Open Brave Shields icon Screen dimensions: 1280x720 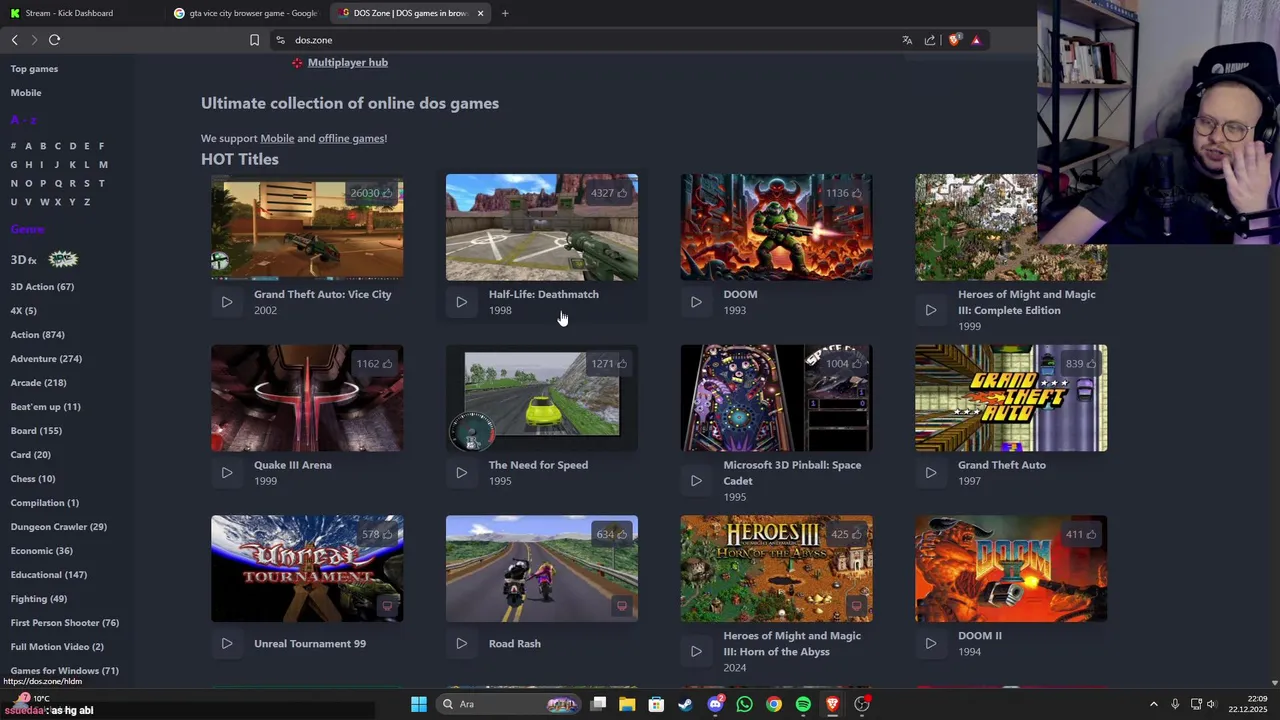click(954, 40)
